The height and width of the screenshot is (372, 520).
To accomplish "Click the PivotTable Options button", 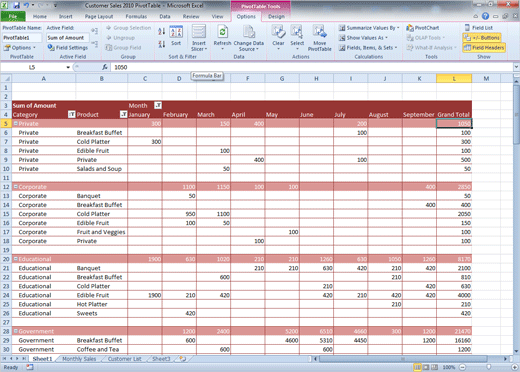I will click(19, 48).
